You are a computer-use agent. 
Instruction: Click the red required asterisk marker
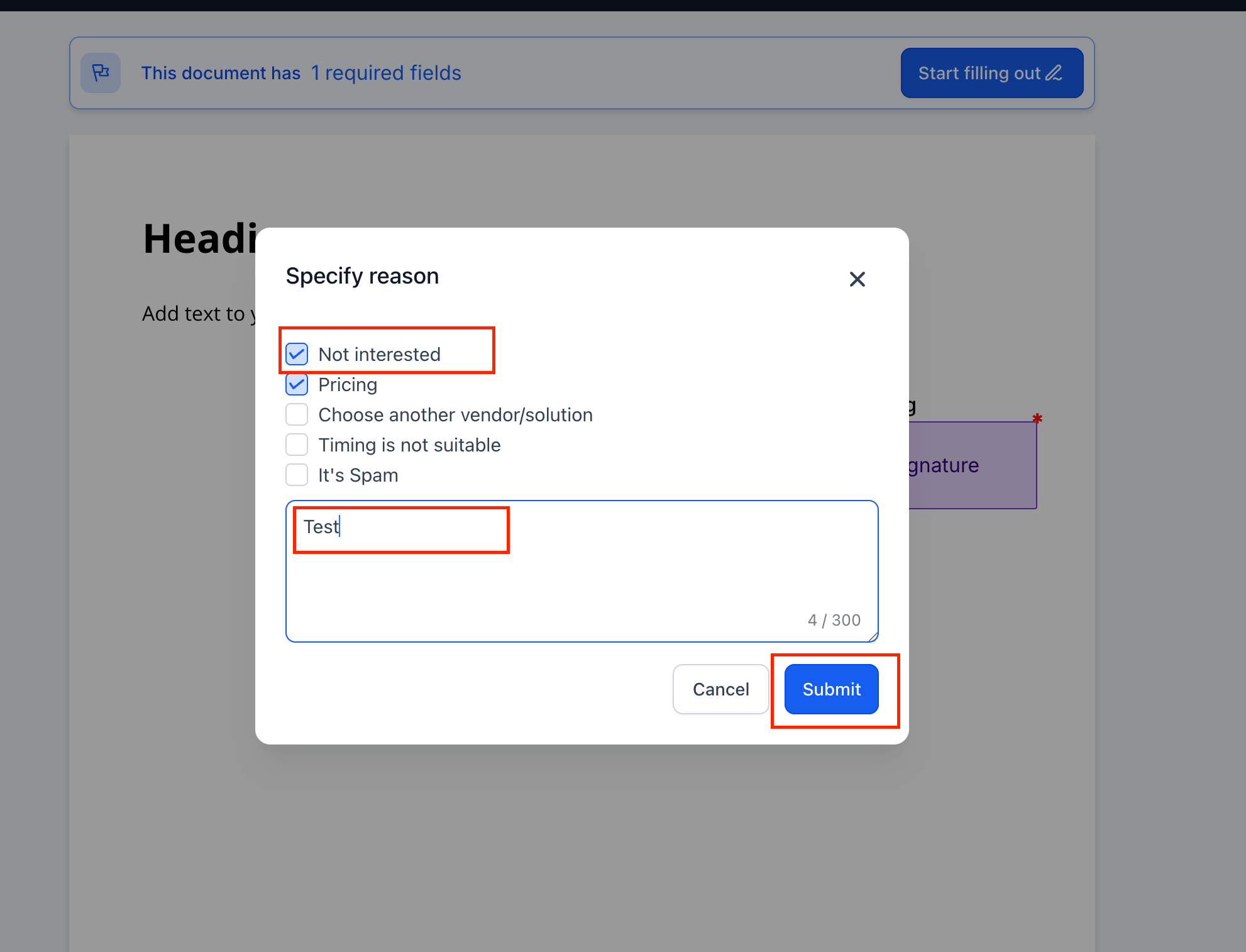1037,418
